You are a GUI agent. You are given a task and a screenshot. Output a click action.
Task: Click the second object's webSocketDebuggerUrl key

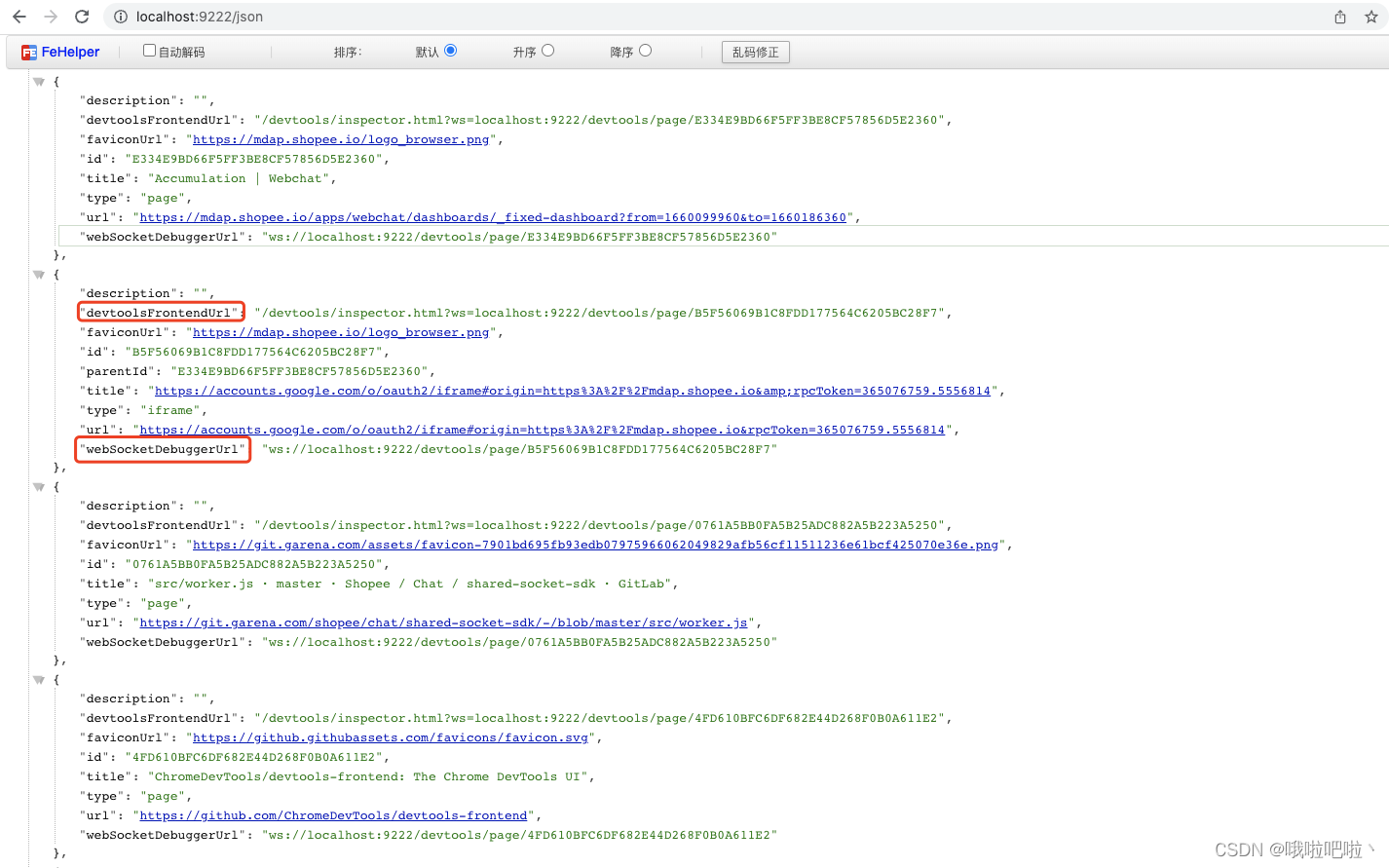click(x=163, y=449)
